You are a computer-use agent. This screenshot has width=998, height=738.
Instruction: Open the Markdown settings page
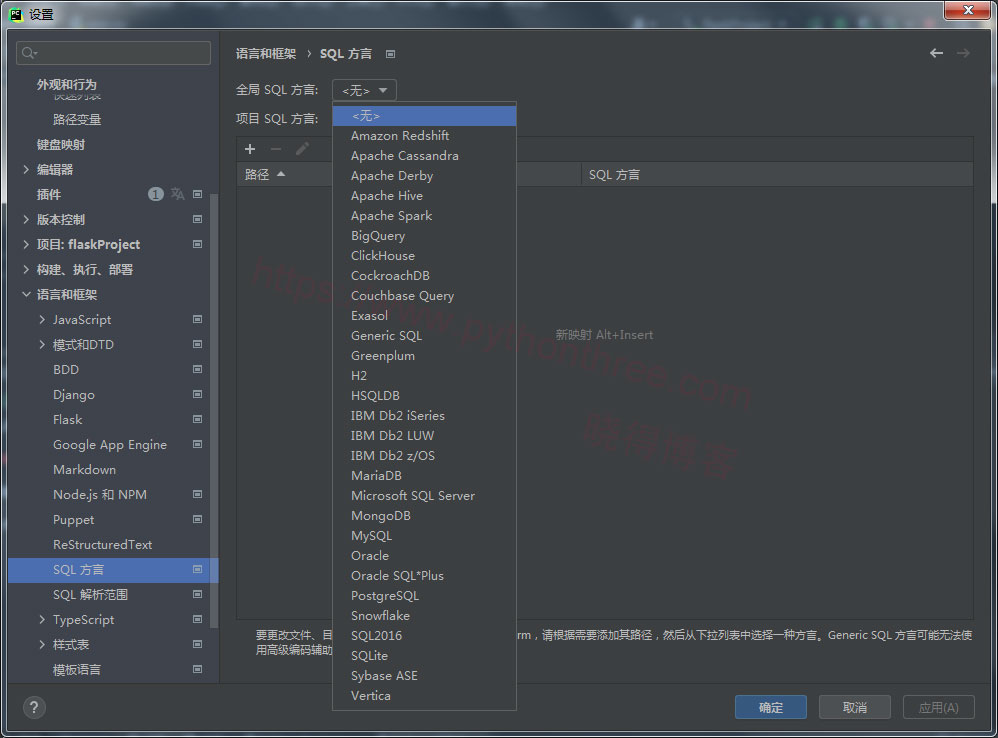pos(85,470)
